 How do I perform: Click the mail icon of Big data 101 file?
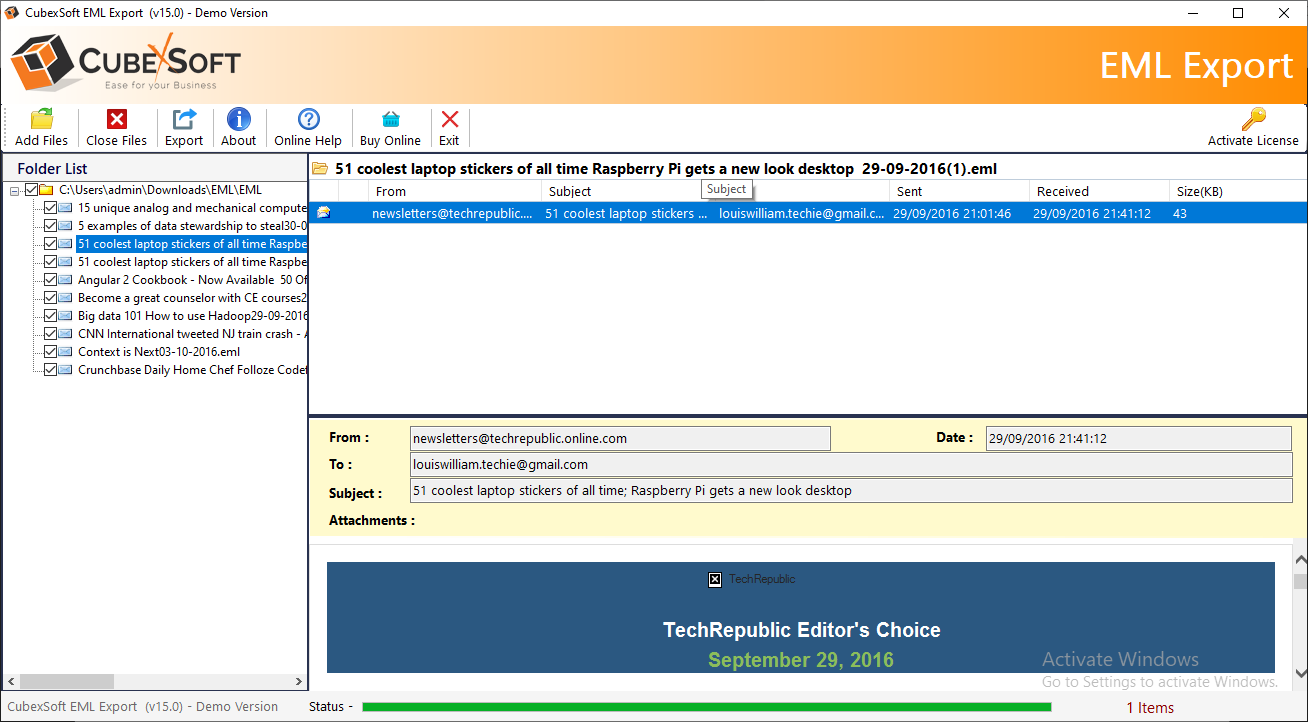click(x=66, y=316)
